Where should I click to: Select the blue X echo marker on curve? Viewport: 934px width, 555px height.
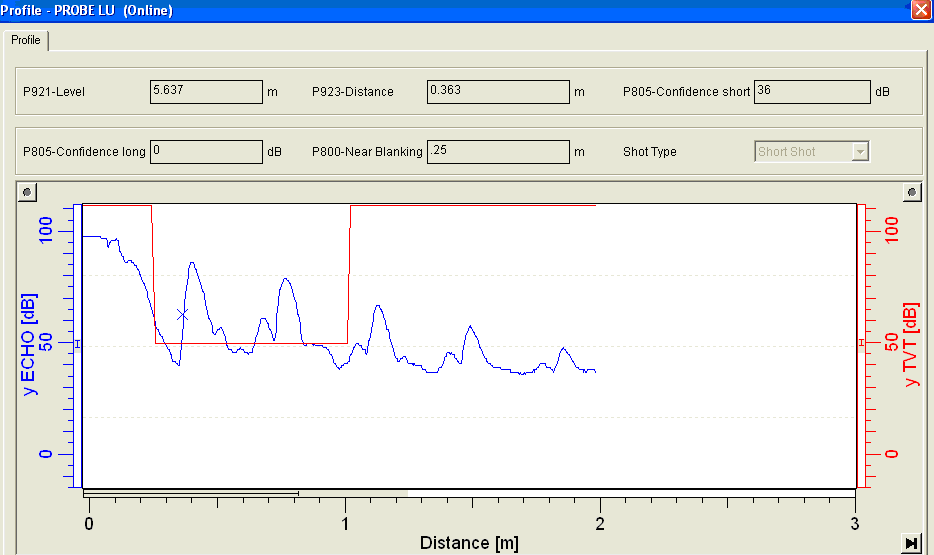coord(182,314)
